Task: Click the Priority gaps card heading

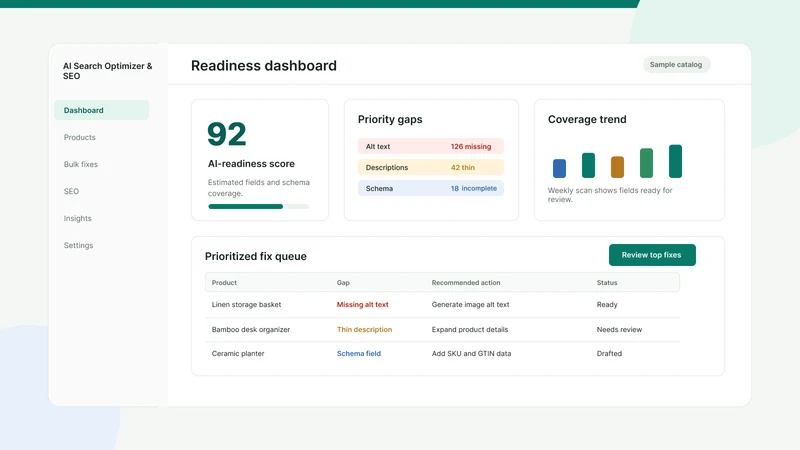Action: 390,119
